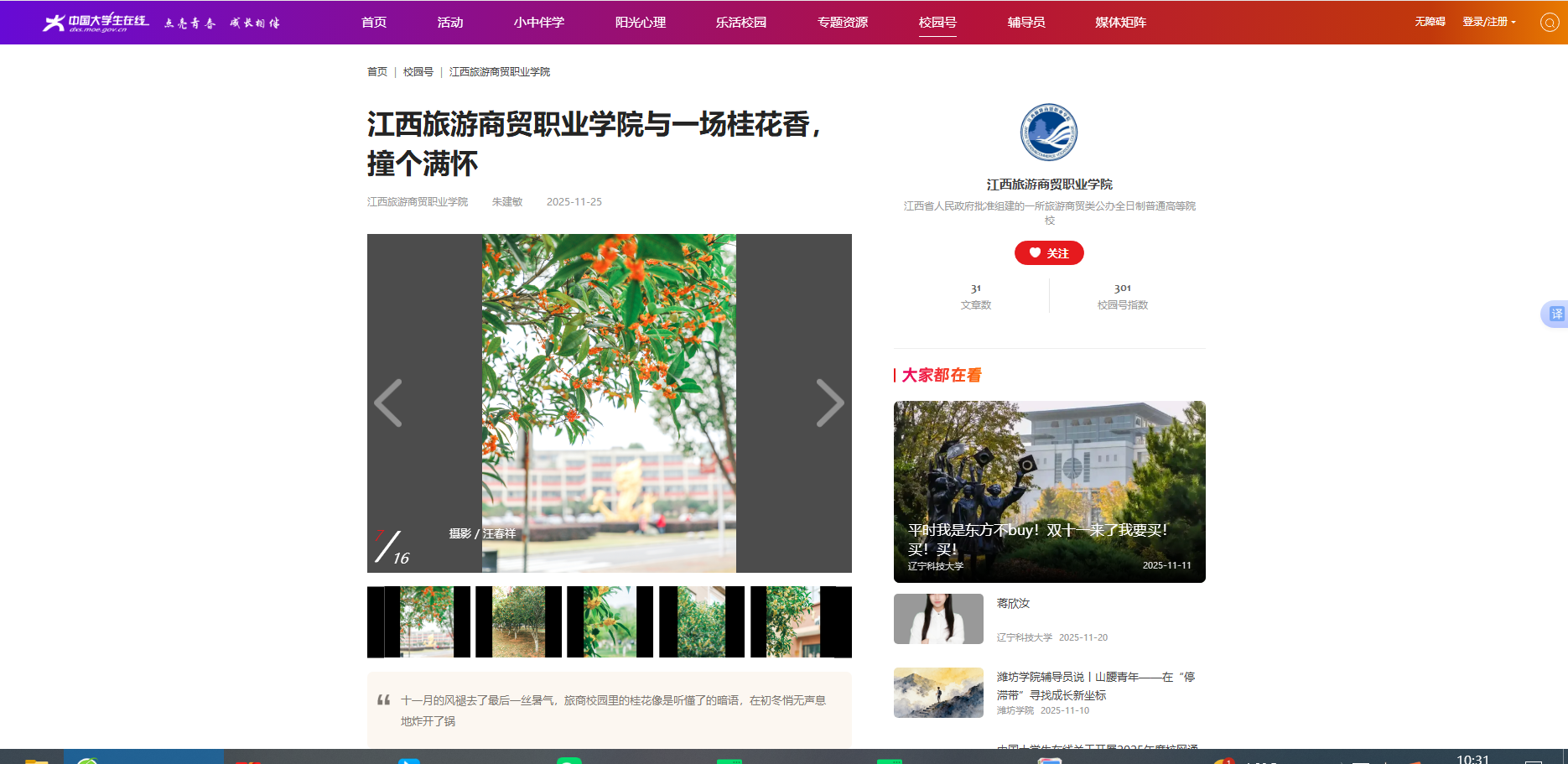Open the 蒋欣汝 article thumbnail
This screenshot has width=1568, height=764.
938,619
